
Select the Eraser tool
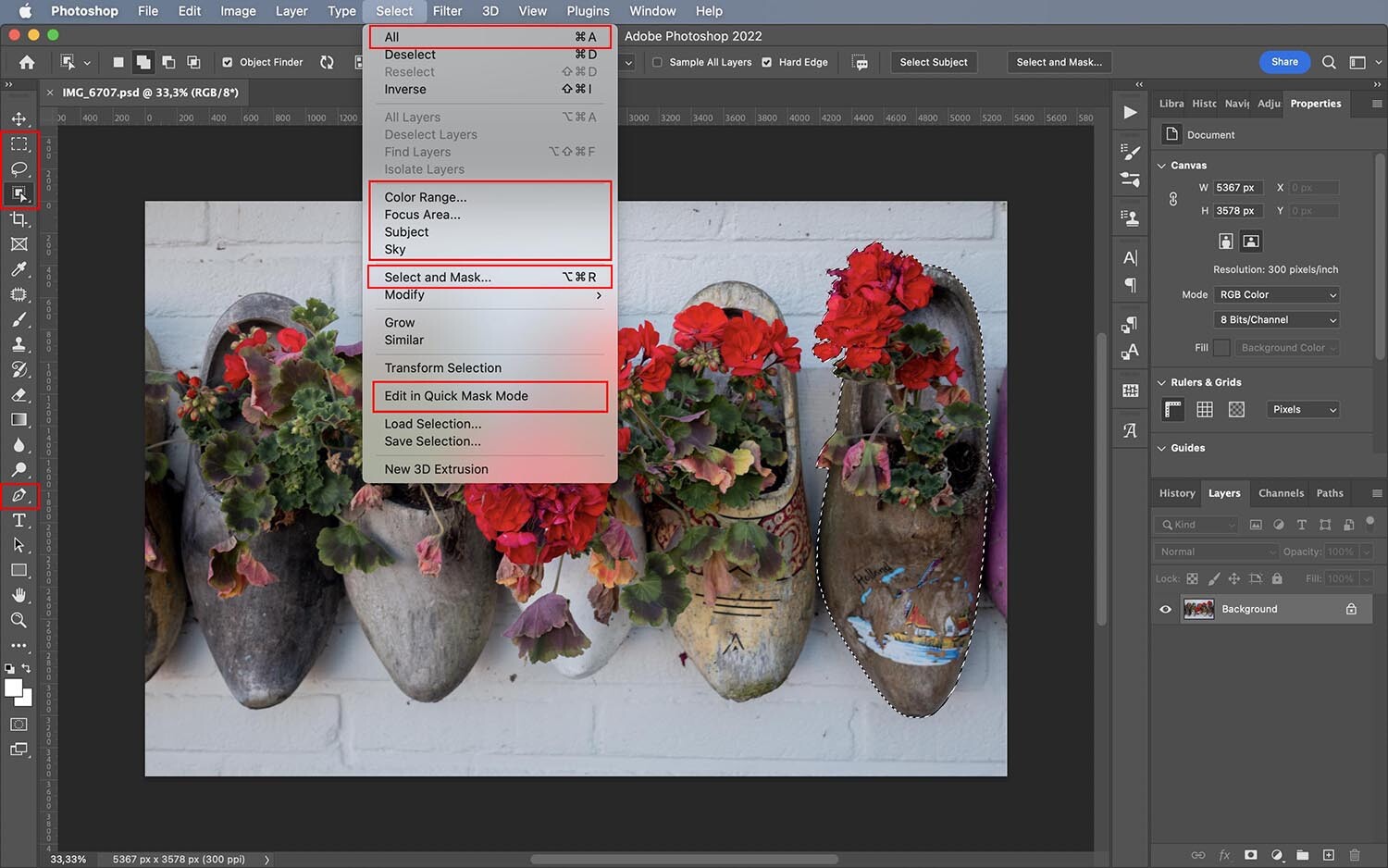tap(19, 395)
